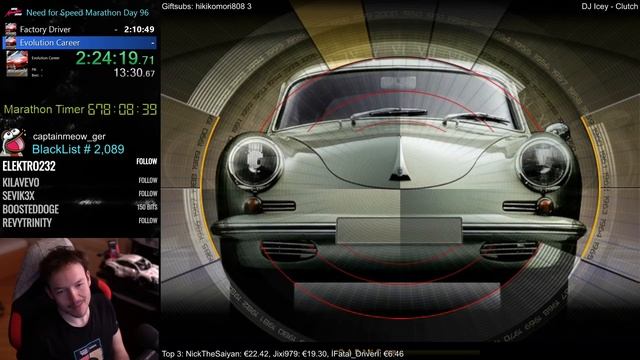Click the small Evolution Career label beside the thumbnail

click(x=46, y=58)
